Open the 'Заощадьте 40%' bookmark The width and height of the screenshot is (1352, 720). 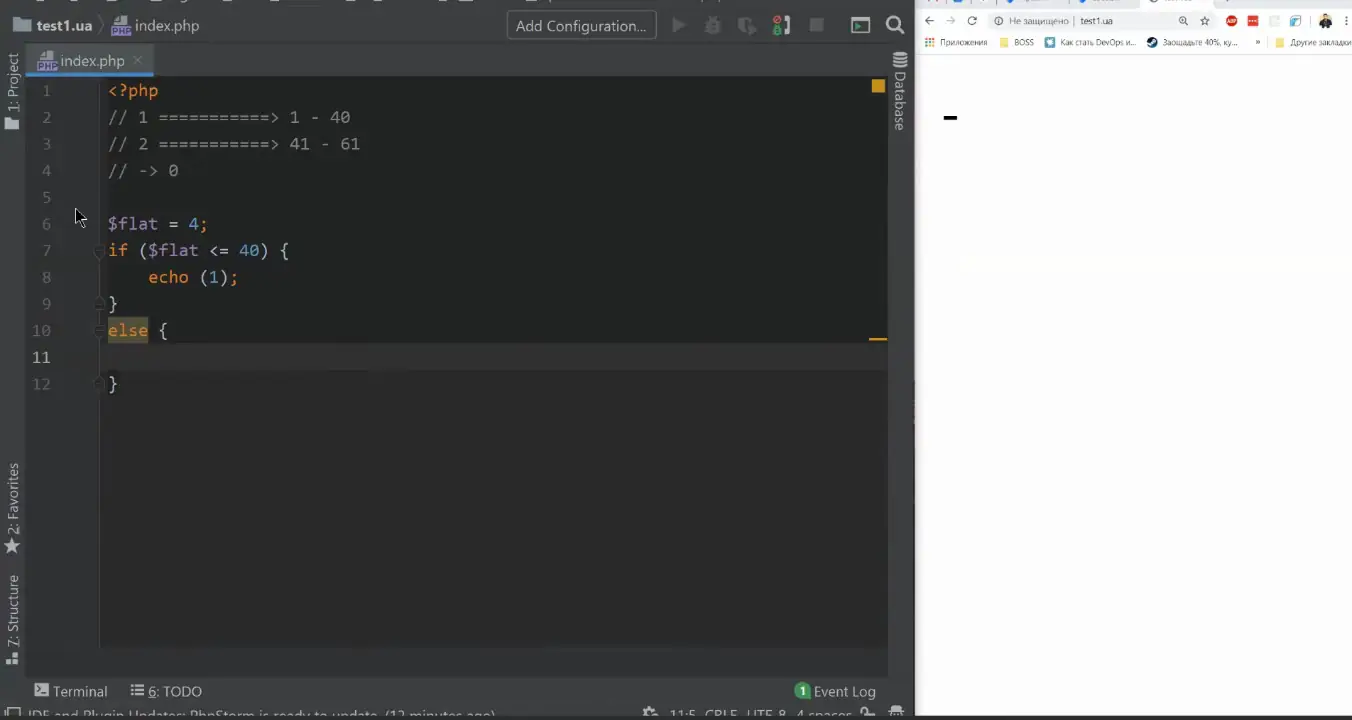click(x=1192, y=43)
